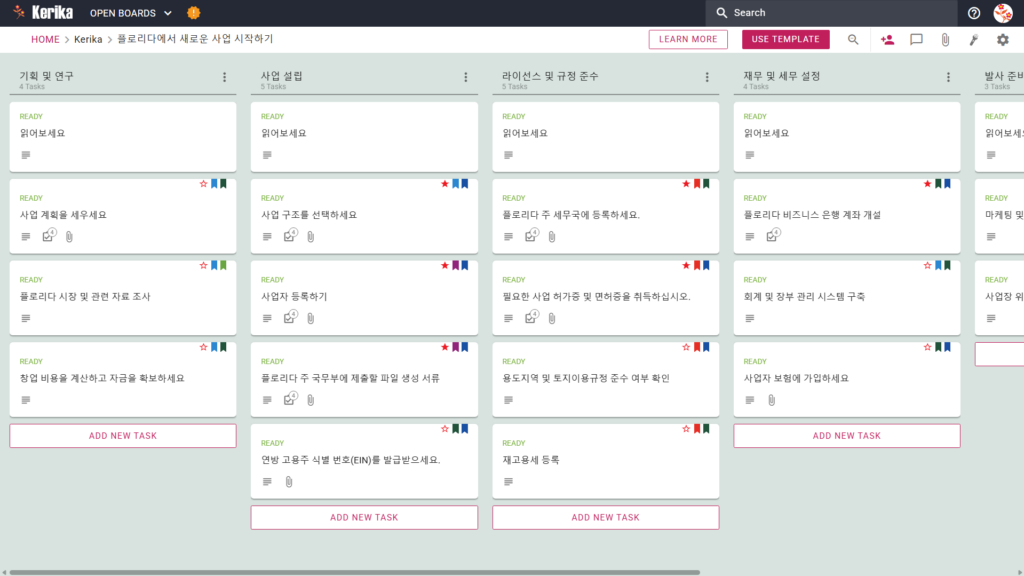This screenshot has height=576, width=1024.
Task: Click the Search field in top bar
Action: click(831, 12)
